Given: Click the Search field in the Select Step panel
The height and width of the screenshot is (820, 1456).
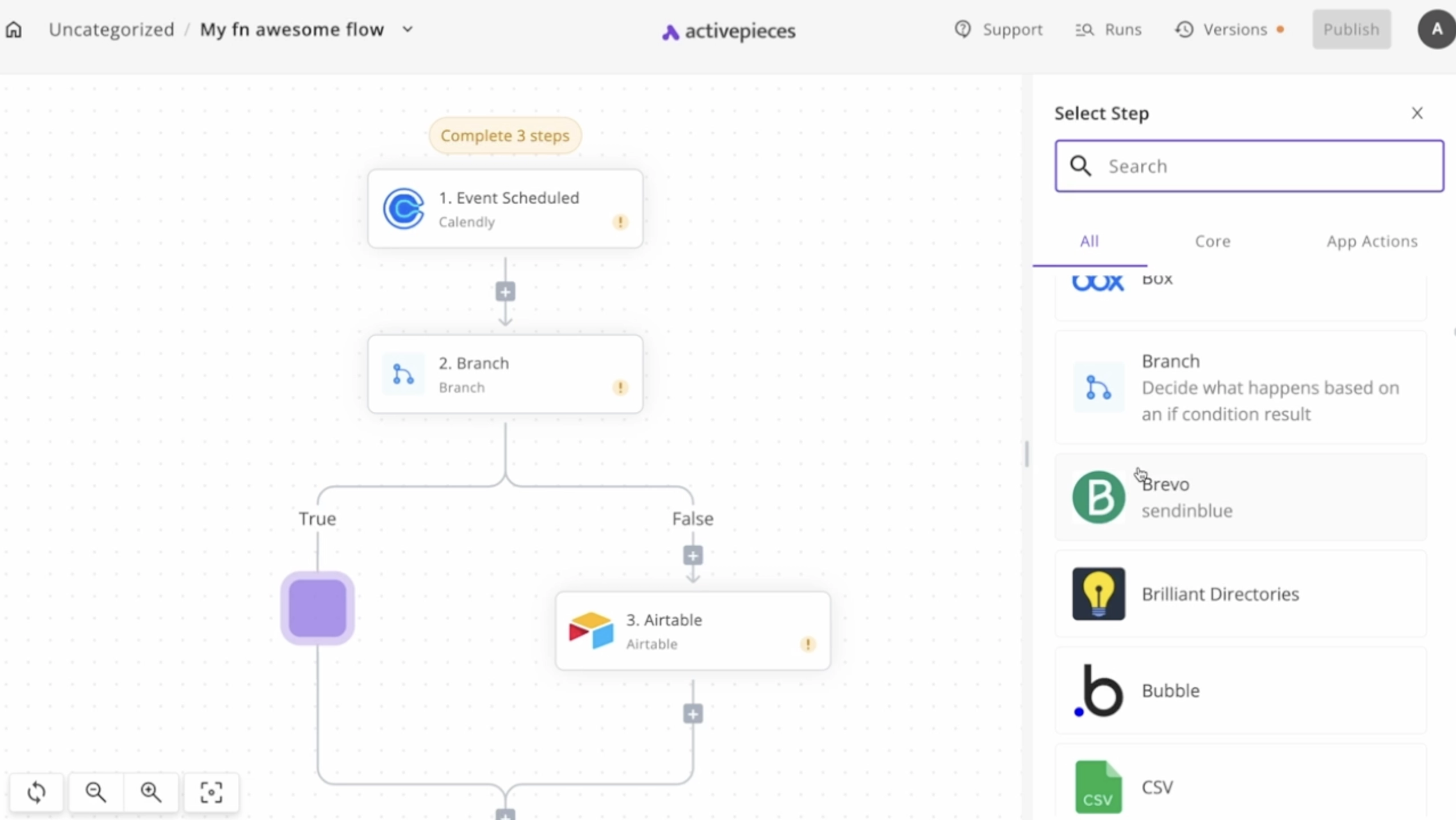Looking at the screenshot, I should [1248, 166].
